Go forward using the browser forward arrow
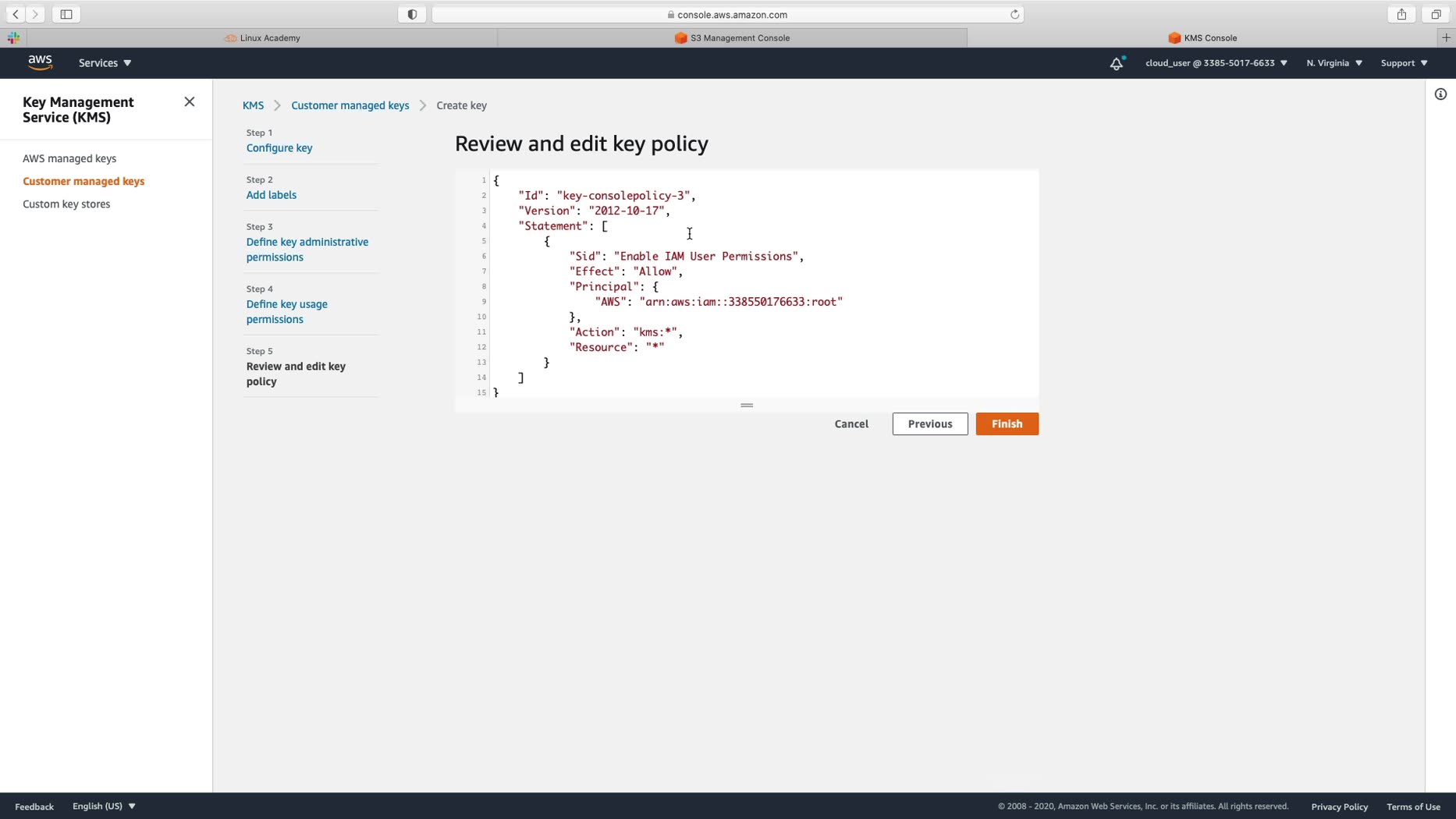1456x819 pixels. point(35,14)
